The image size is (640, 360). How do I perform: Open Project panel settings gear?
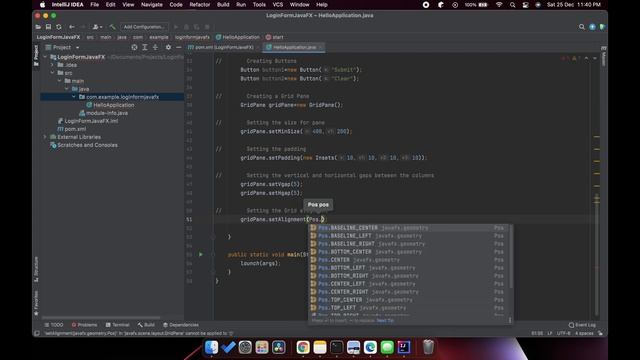click(x=168, y=47)
